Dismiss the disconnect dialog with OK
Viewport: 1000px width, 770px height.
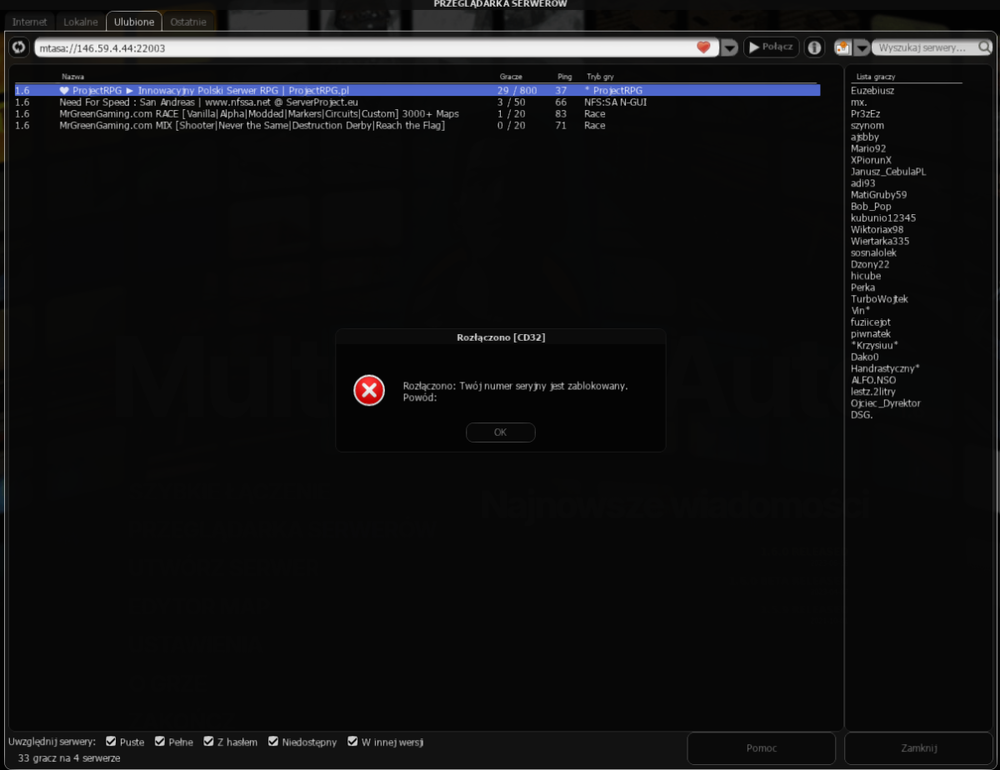coord(501,433)
